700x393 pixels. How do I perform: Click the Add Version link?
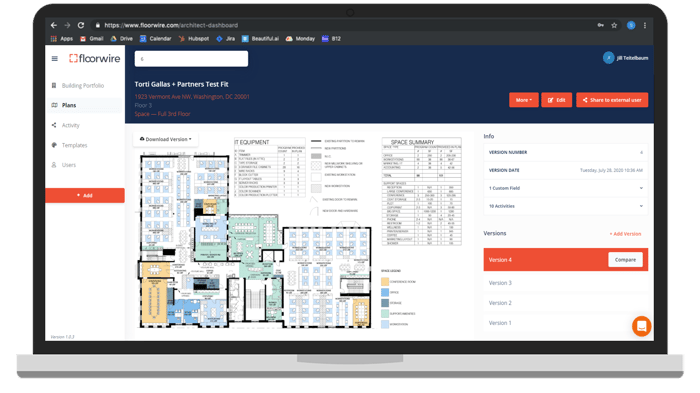point(625,234)
